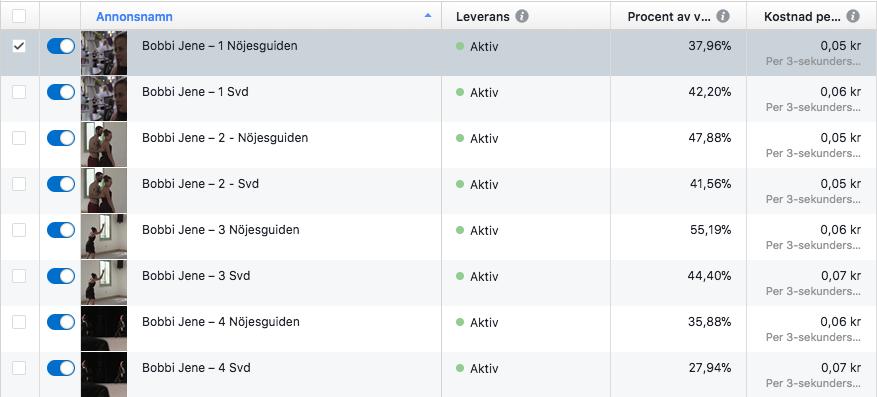Click the info icon next to Leverans
The image size is (877, 397).
[522, 16]
